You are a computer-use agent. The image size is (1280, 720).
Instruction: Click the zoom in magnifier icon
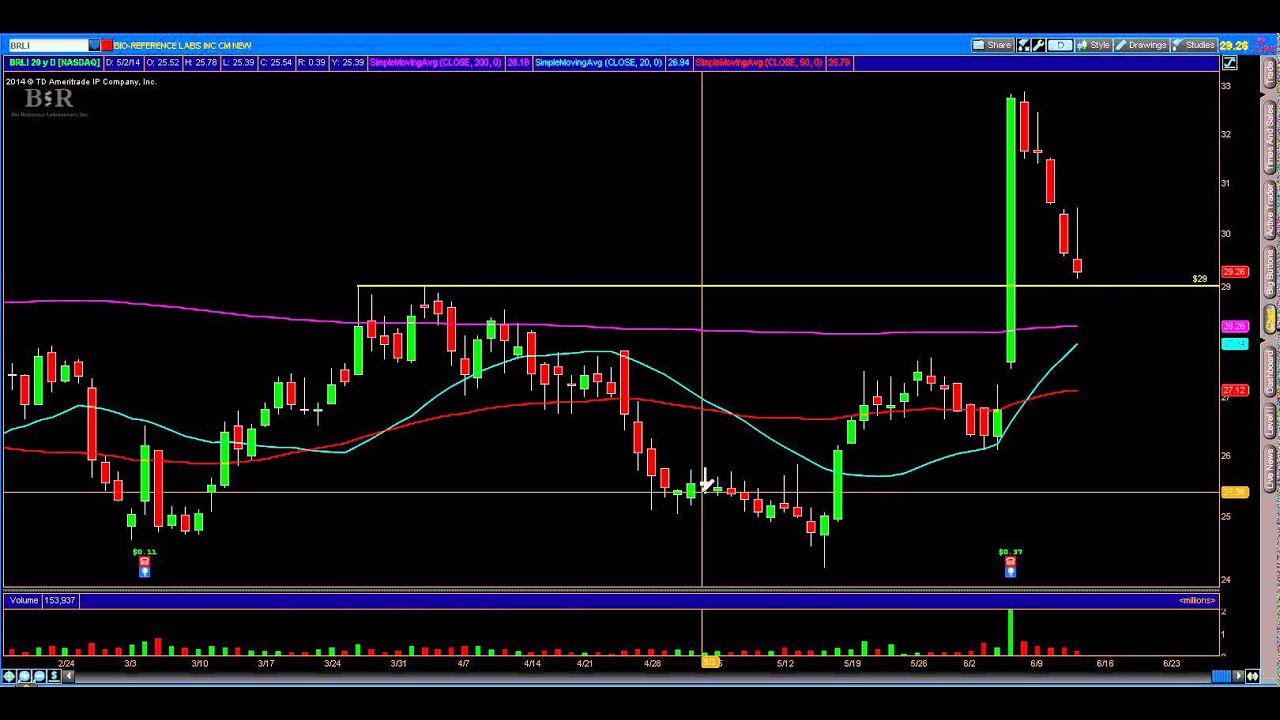pyautogui.click(x=24, y=677)
